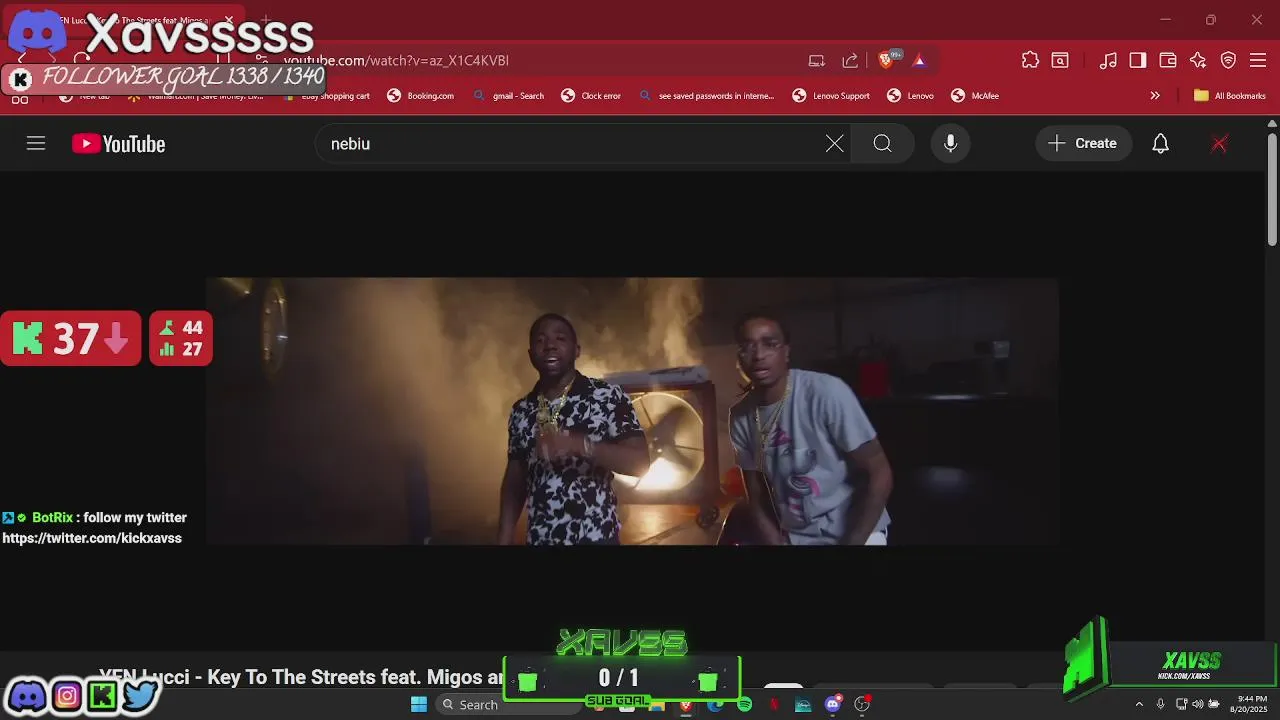
Task: Run the YouTube search magnifier button
Action: coord(882,144)
